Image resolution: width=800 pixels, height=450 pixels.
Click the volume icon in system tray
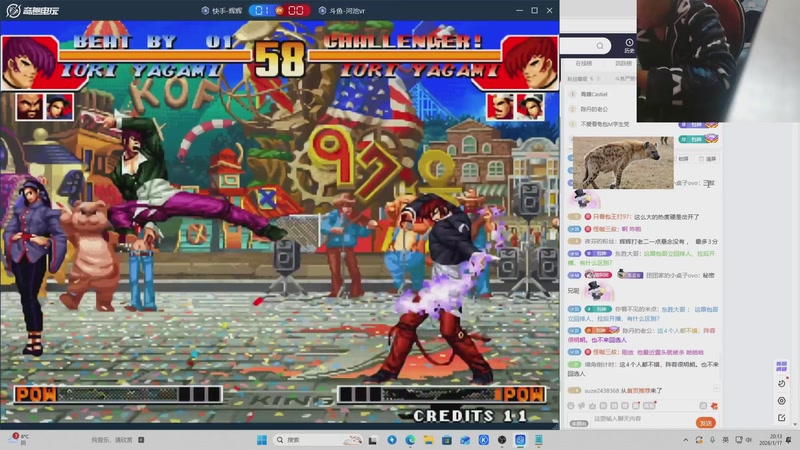749,440
